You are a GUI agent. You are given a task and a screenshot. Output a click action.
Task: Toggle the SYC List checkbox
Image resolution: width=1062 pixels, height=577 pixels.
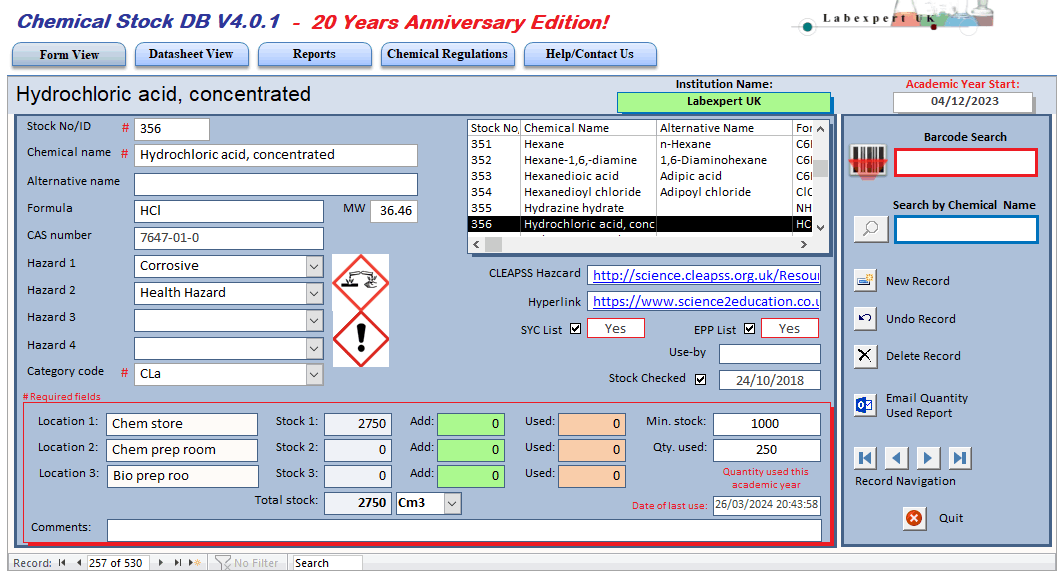click(576, 328)
